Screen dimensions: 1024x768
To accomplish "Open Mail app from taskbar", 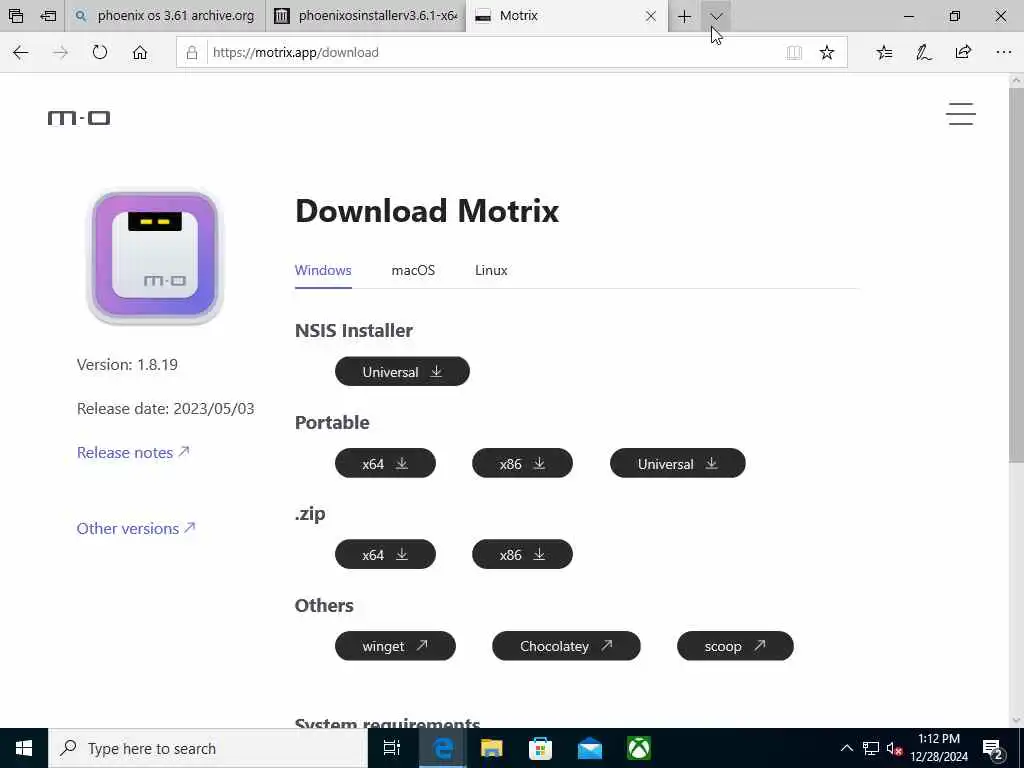I will click(x=590, y=748).
